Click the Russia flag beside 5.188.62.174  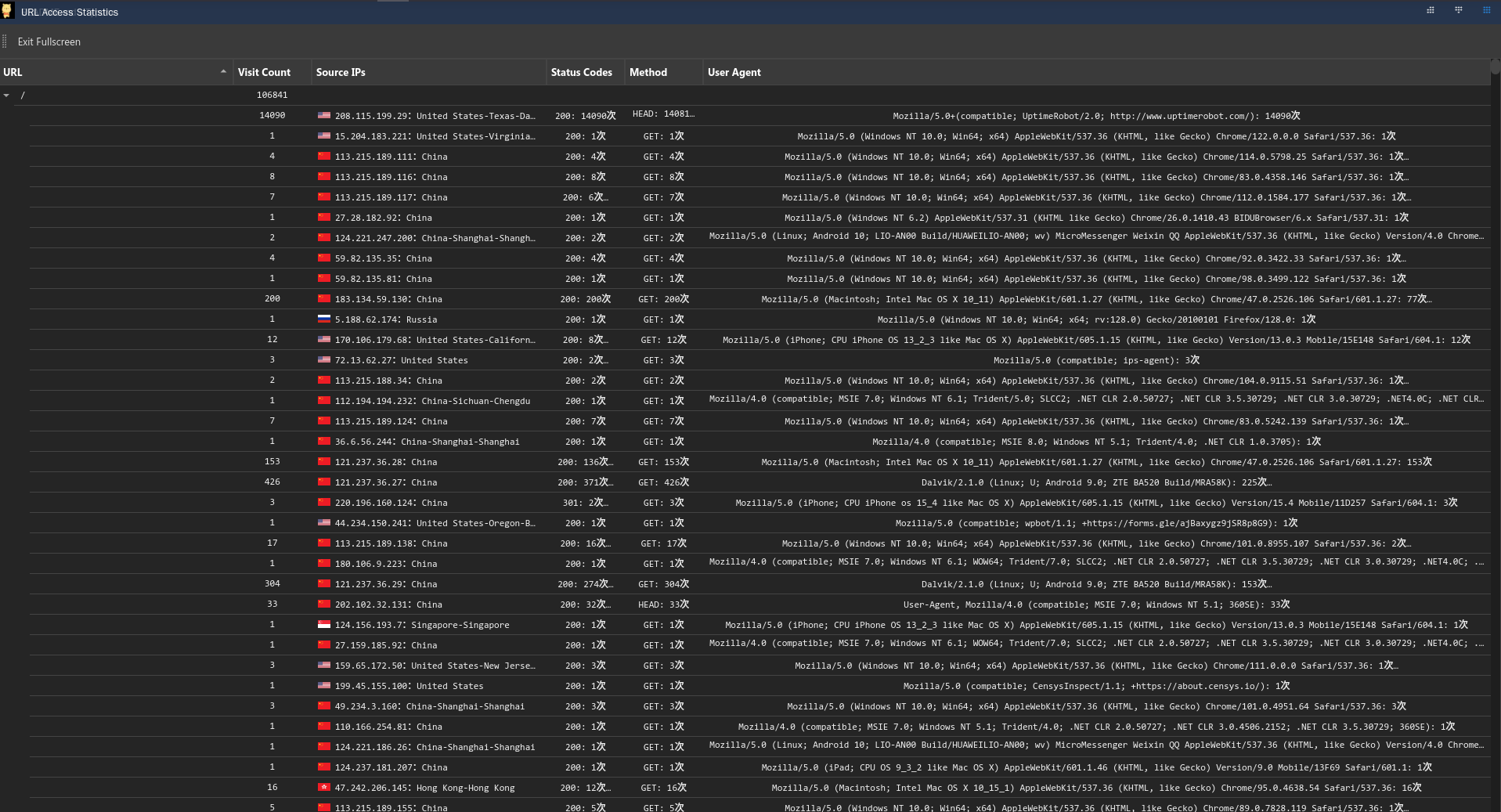[323, 319]
